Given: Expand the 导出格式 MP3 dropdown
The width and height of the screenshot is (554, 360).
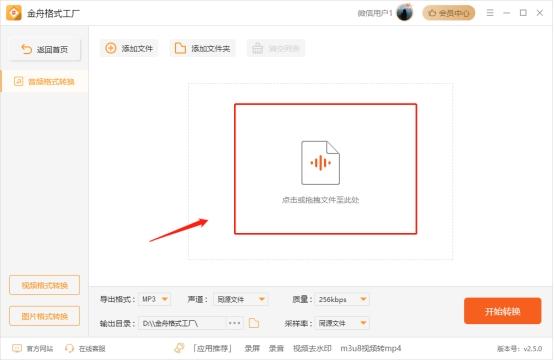Looking at the screenshot, I should [154, 299].
